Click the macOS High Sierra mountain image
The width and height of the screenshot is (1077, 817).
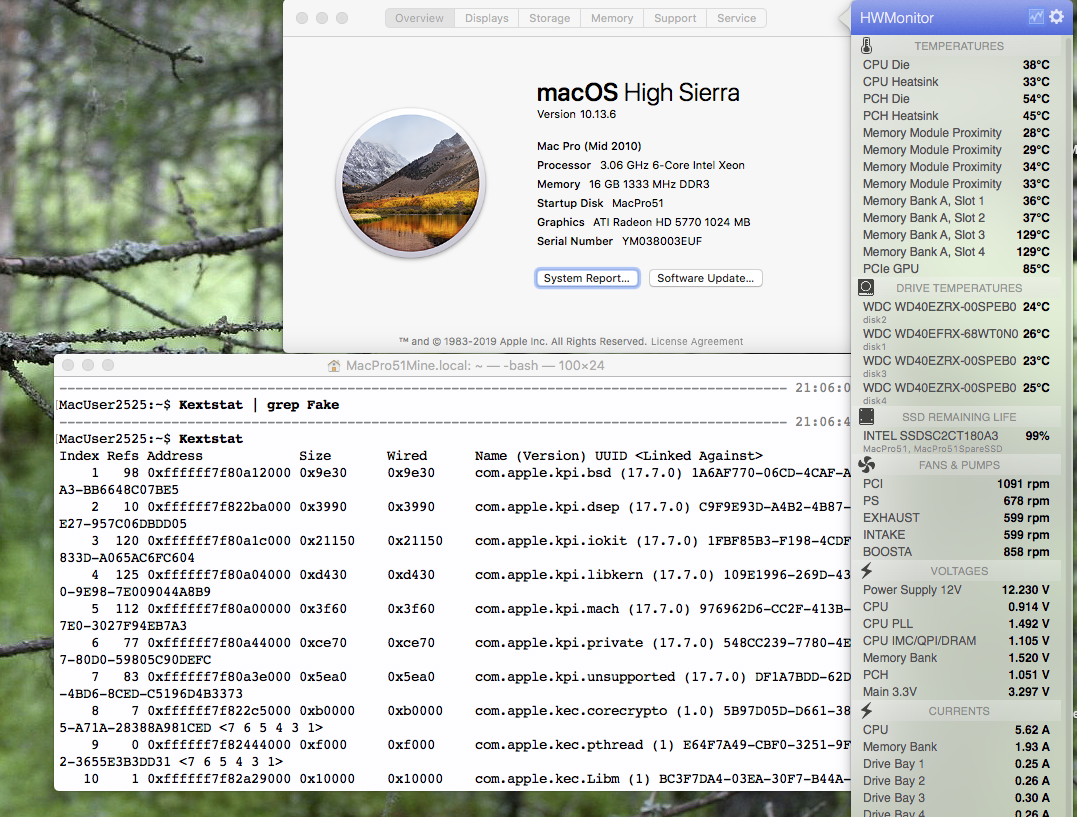point(411,183)
